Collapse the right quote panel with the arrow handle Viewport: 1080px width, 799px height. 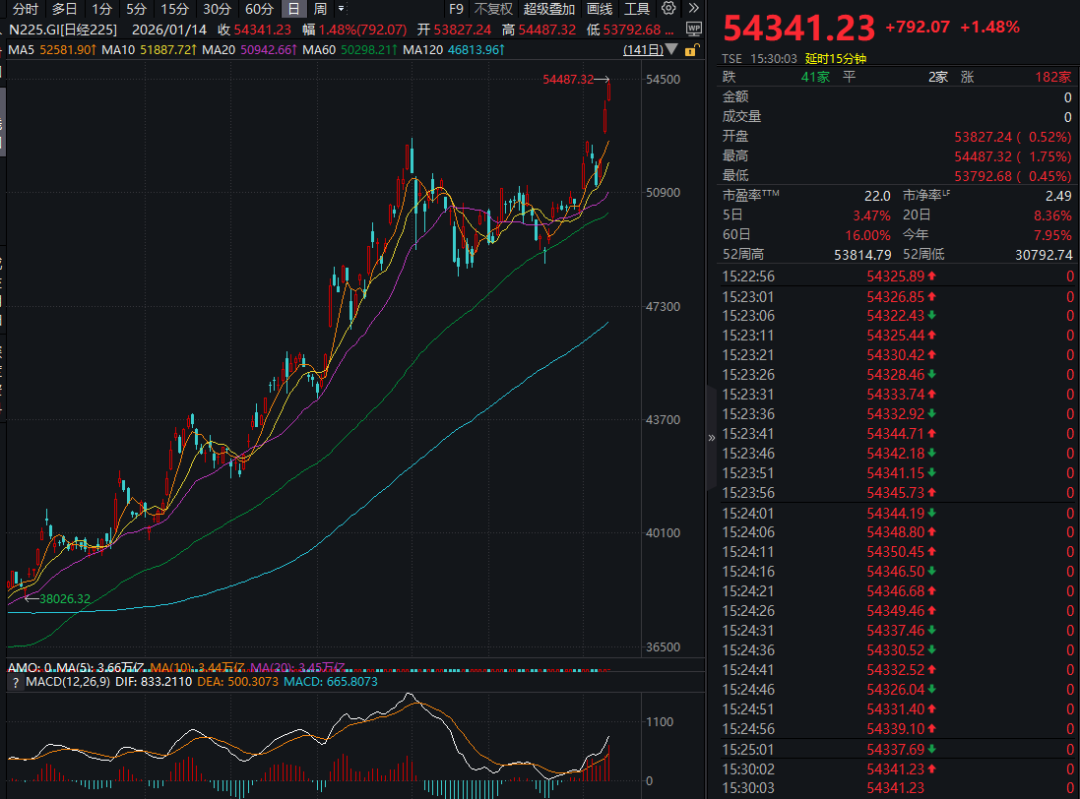tap(711, 437)
